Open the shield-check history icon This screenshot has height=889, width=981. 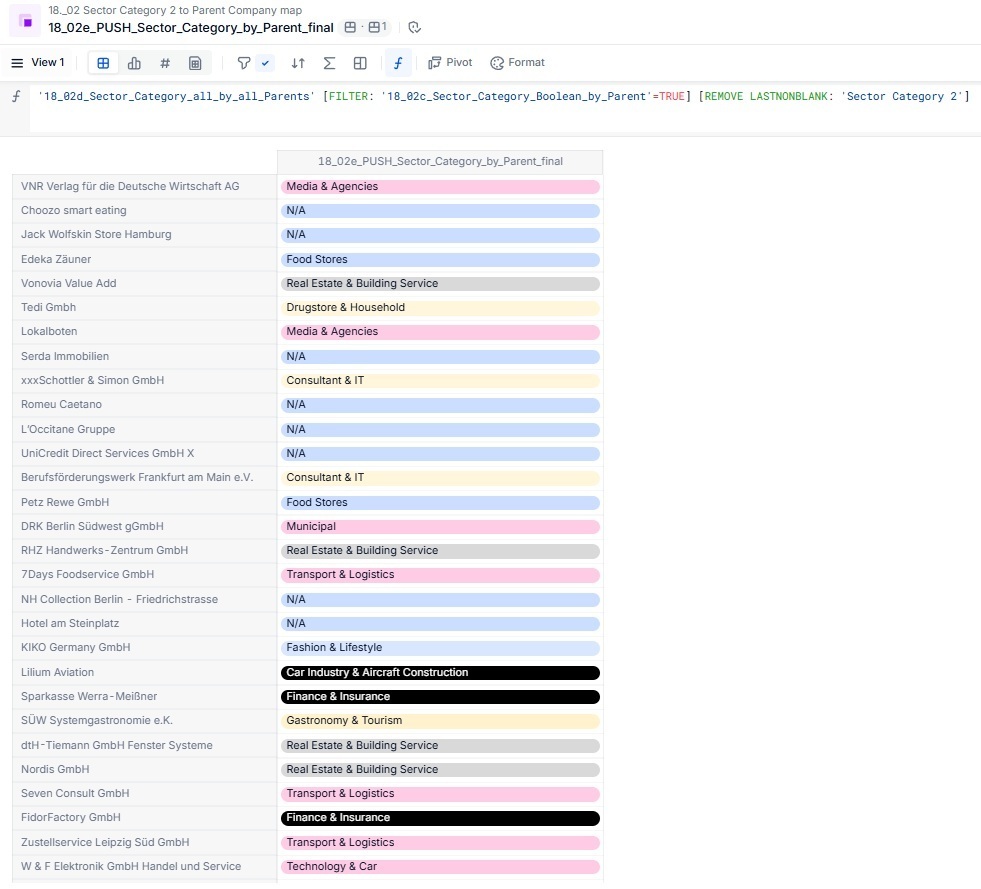click(x=414, y=28)
